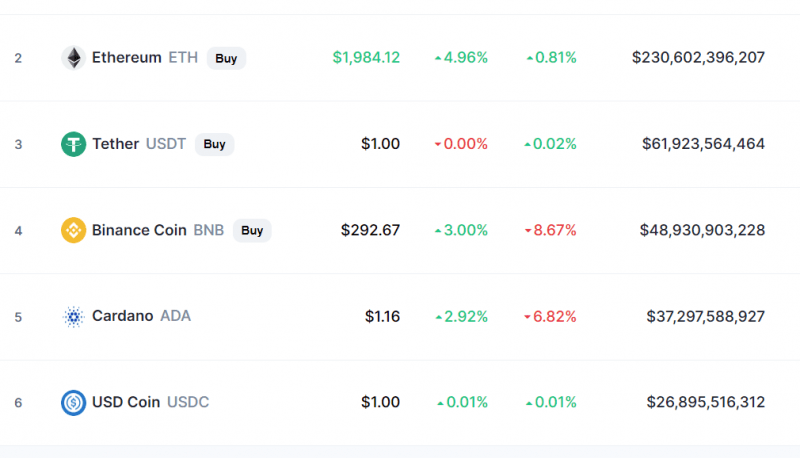
Task: Click Ethereum's $1,984.12 price
Action: [x=366, y=58]
